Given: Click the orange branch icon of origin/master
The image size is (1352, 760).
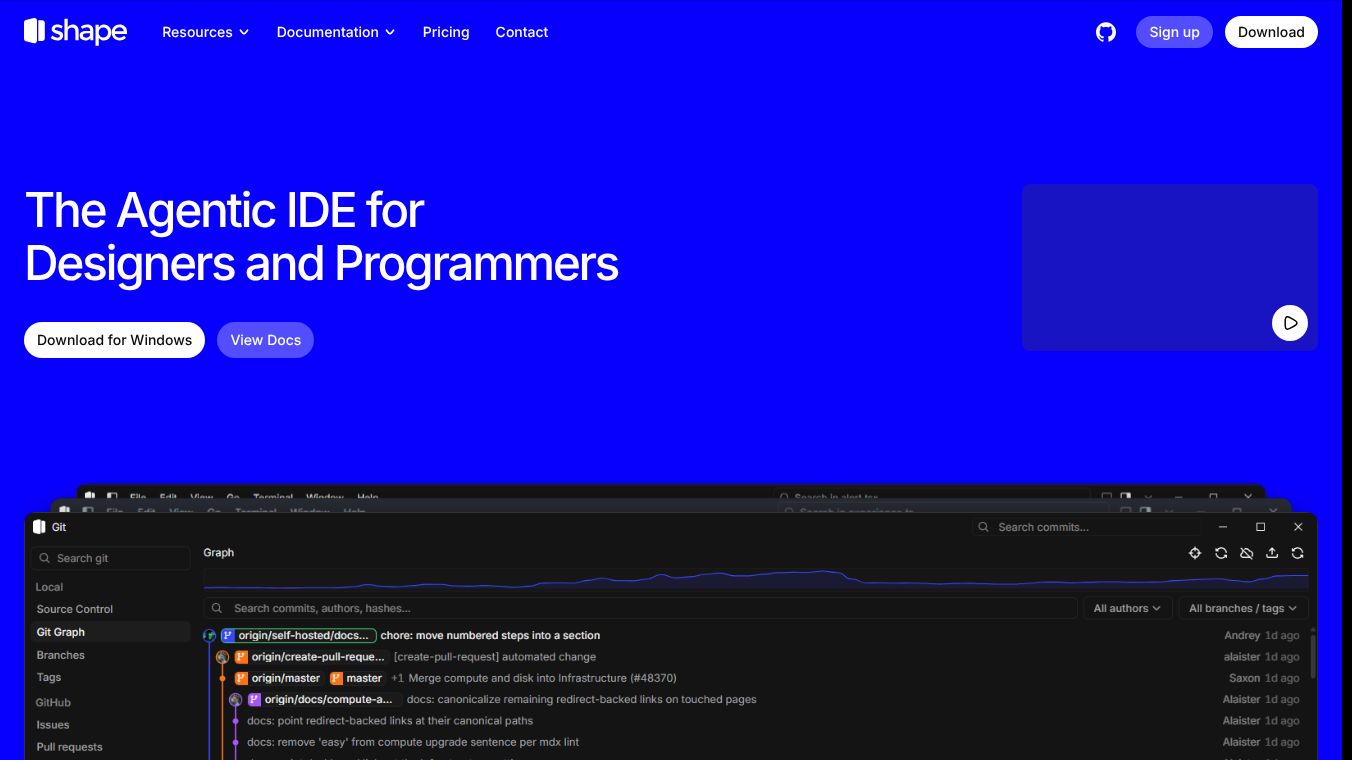Looking at the screenshot, I should pyautogui.click(x=241, y=678).
